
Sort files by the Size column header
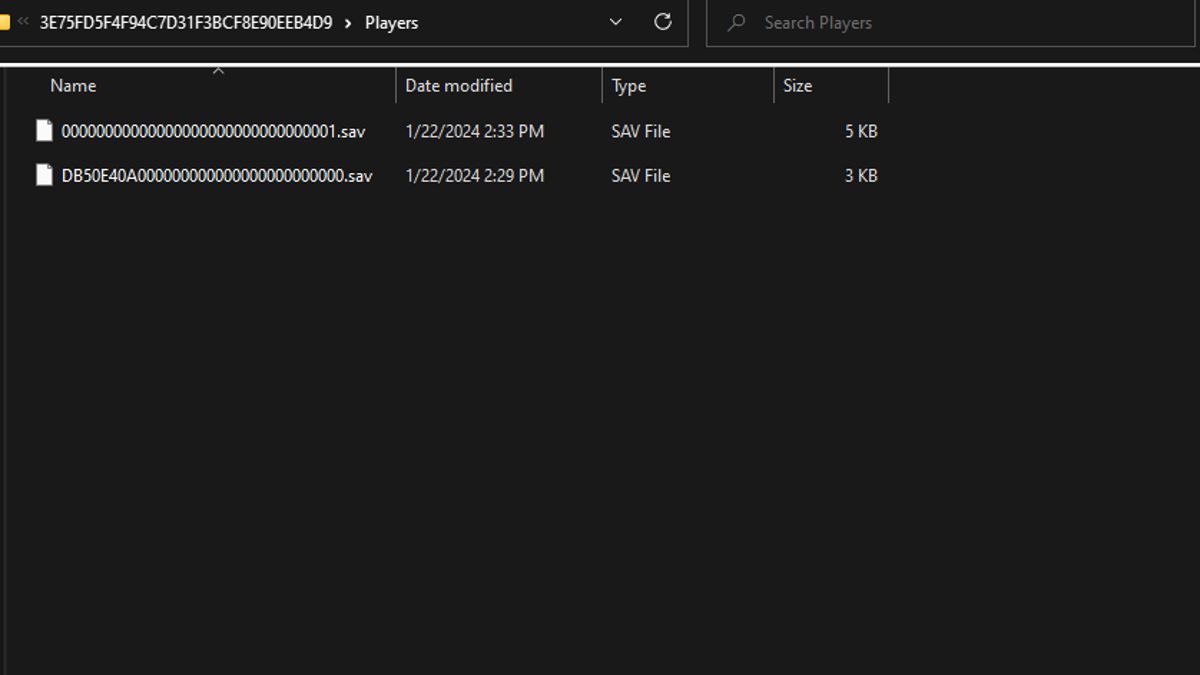tap(797, 86)
